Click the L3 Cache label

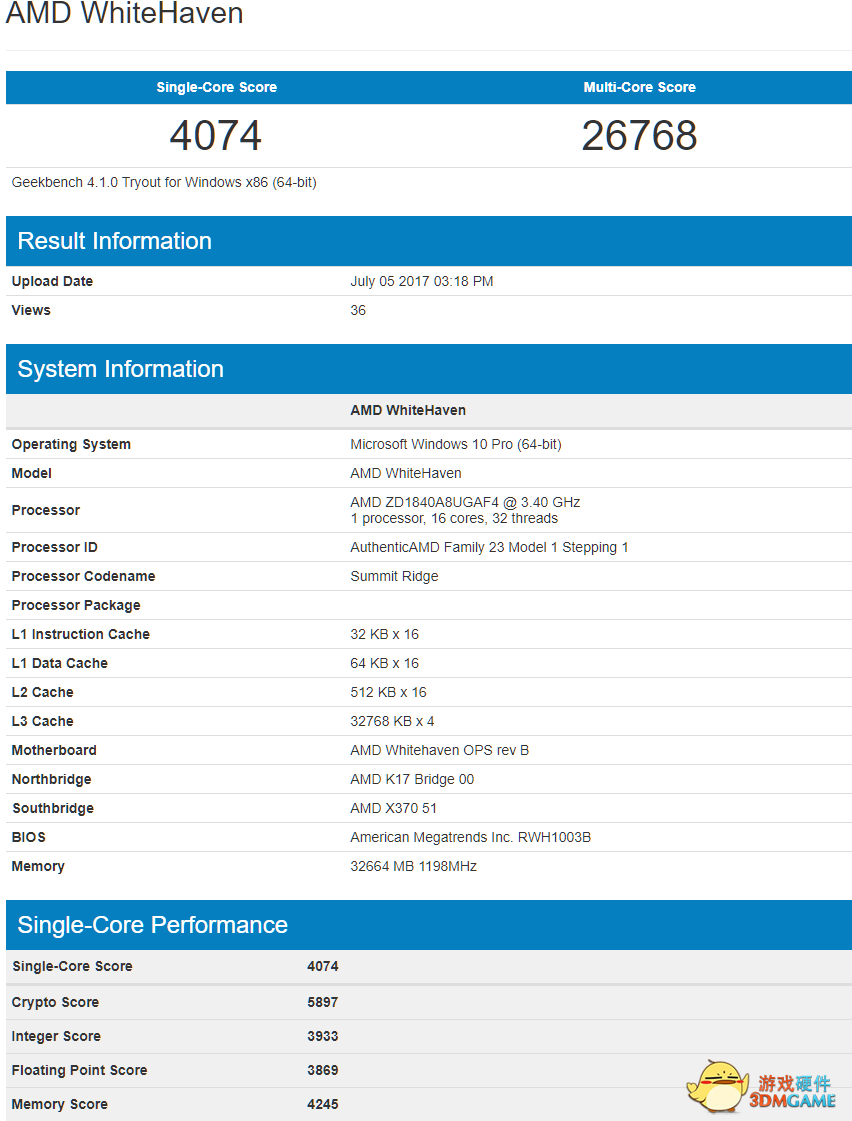coord(42,721)
